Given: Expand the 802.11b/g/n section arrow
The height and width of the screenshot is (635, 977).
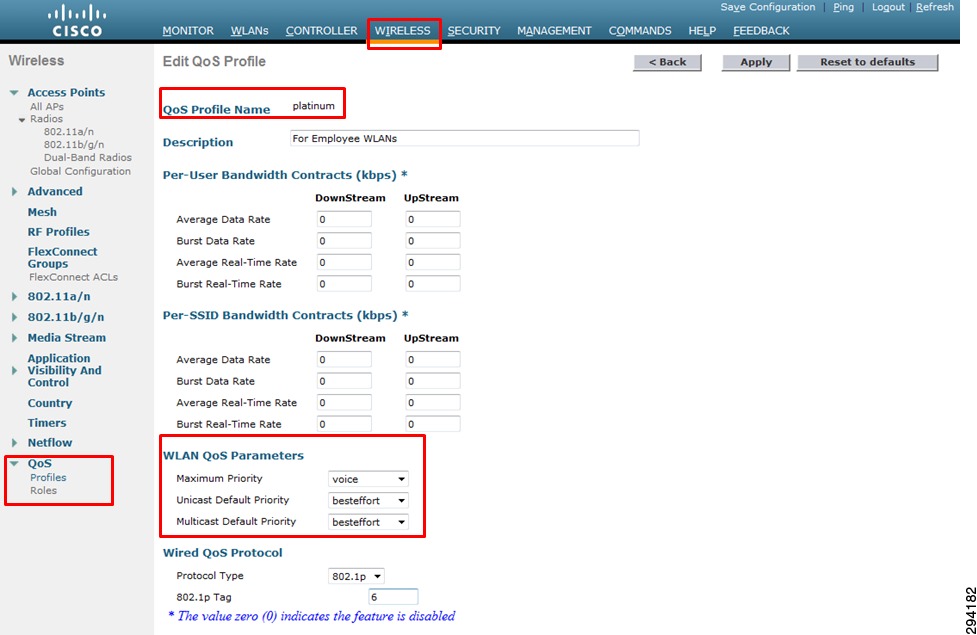Looking at the screenshot, I should pyautogui.click(x=14, y=317).
